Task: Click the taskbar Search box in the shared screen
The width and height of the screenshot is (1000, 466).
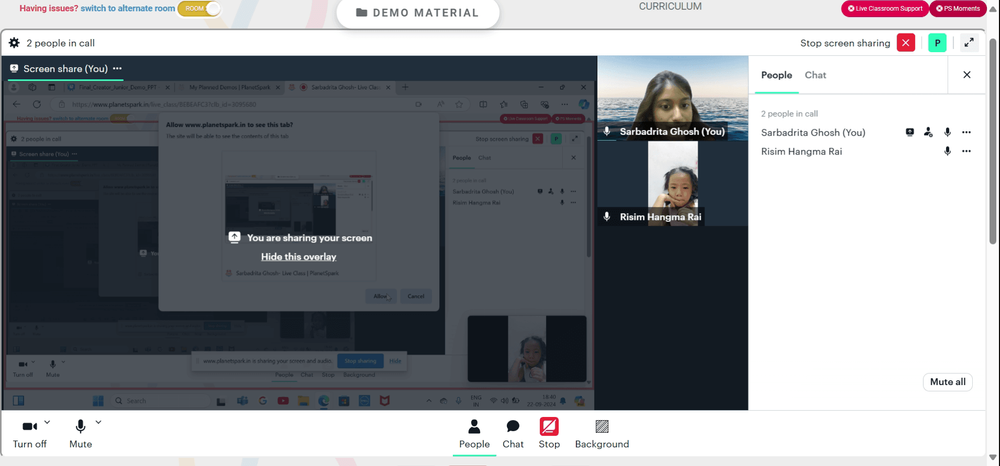Action: click(159, 401)
